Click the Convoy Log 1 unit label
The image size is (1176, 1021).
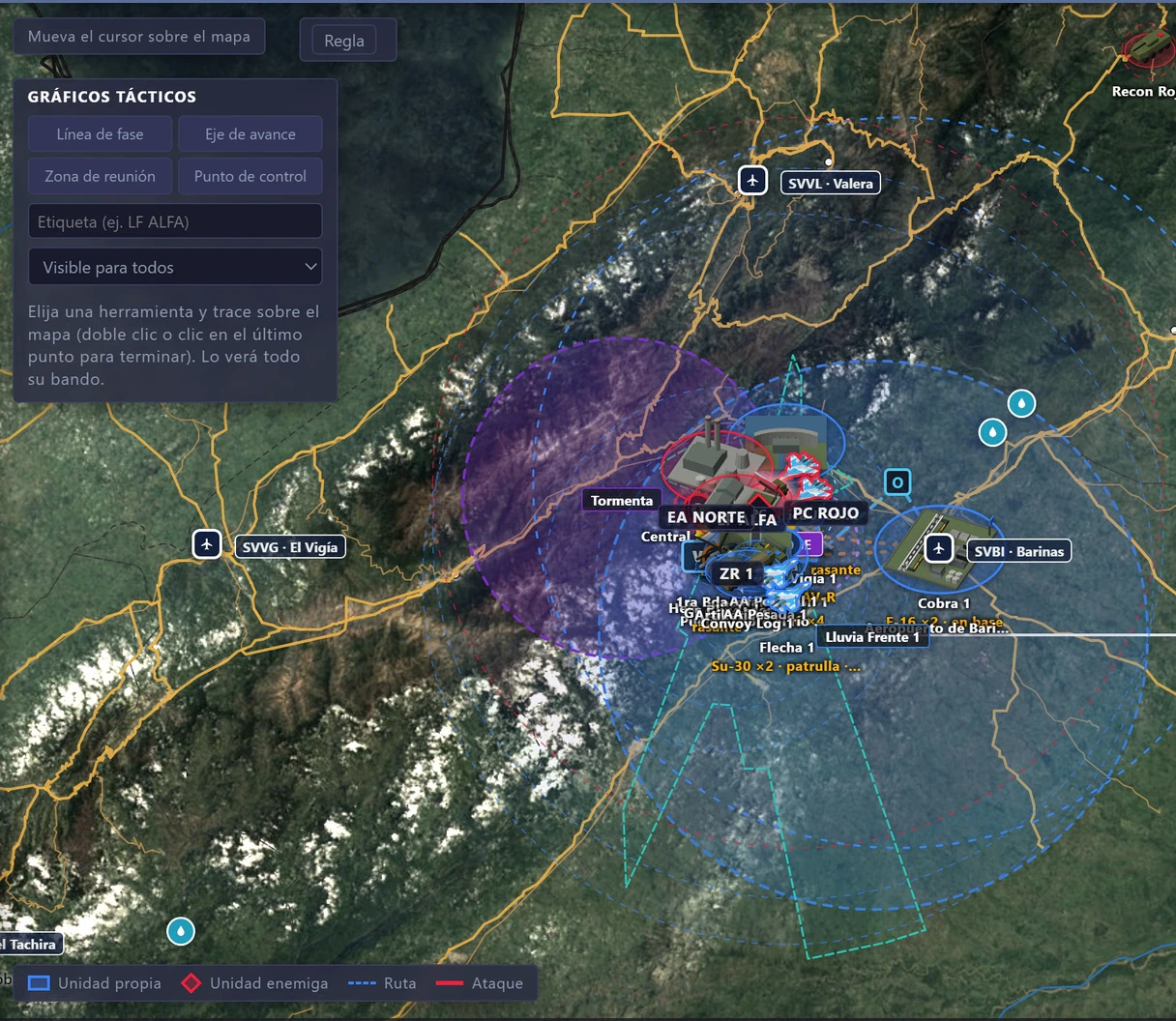[747, 624]
